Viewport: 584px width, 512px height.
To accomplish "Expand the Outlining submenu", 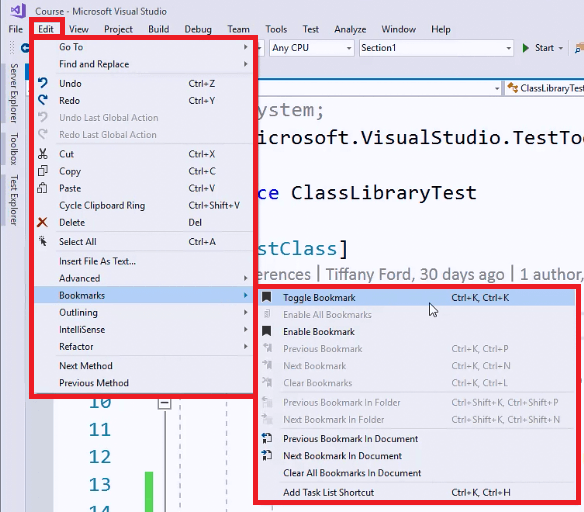I will point(143,312).
